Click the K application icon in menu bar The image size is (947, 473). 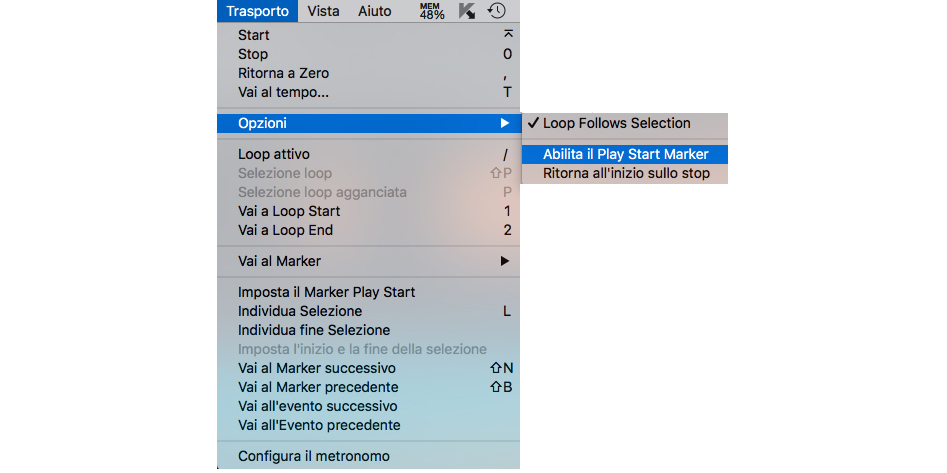pos(466,11)
